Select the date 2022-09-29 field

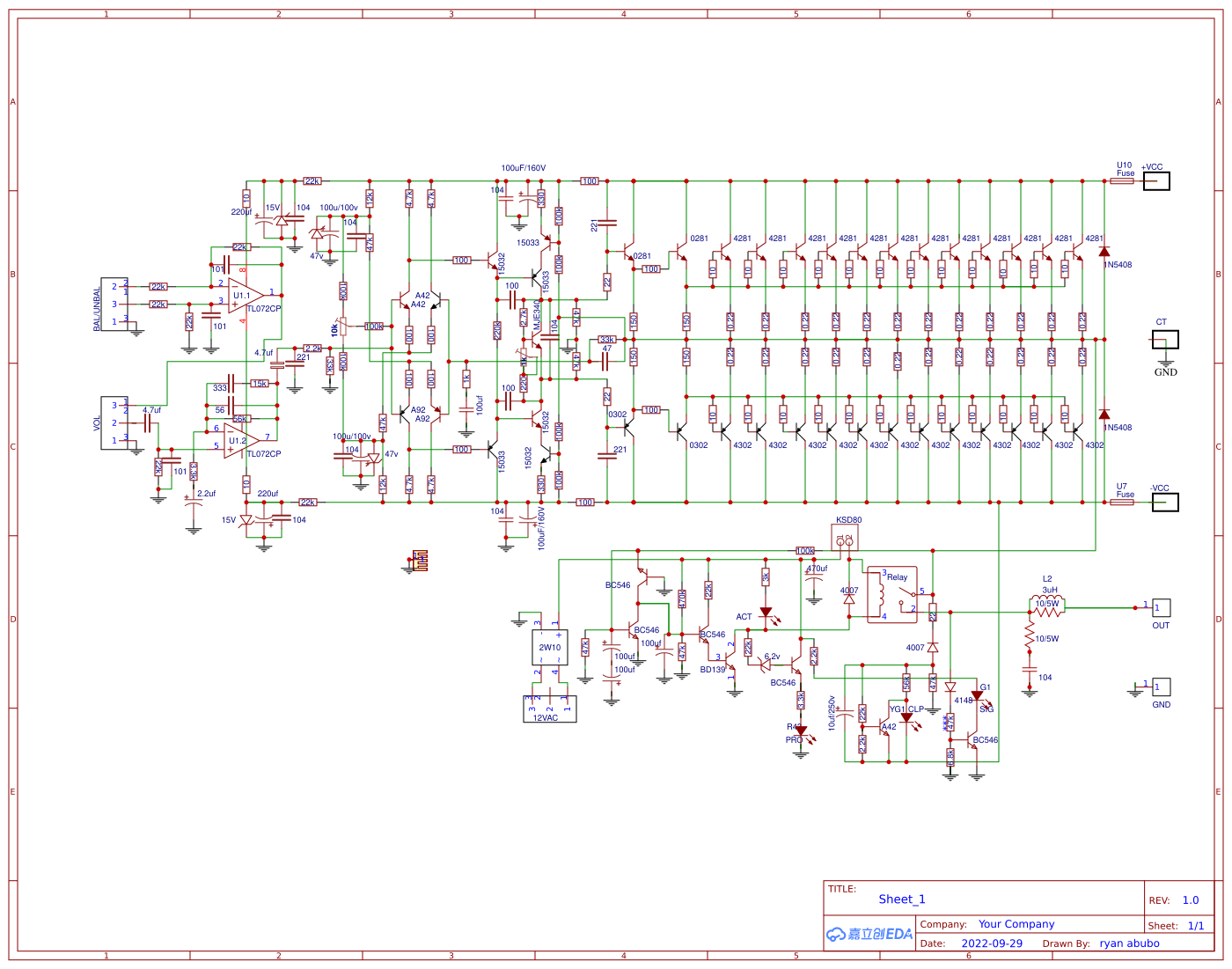click(x=991, y=943)
